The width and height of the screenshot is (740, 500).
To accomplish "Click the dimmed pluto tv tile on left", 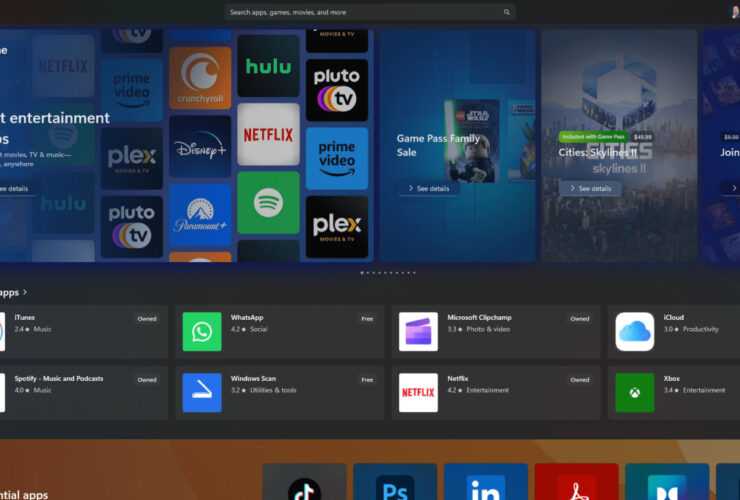I will [x=132, y=227].
